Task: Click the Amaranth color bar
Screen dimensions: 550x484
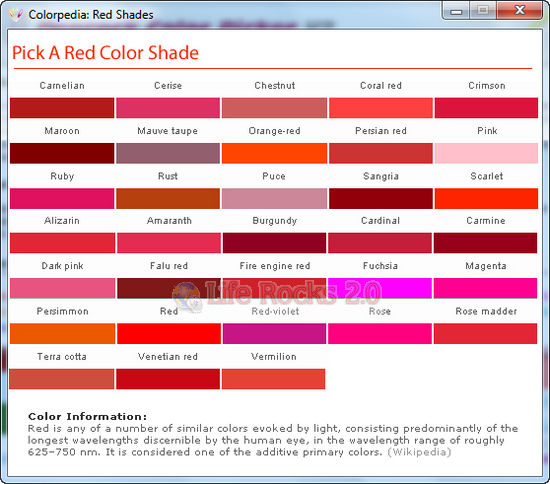Action: click(x=169, y=243)
